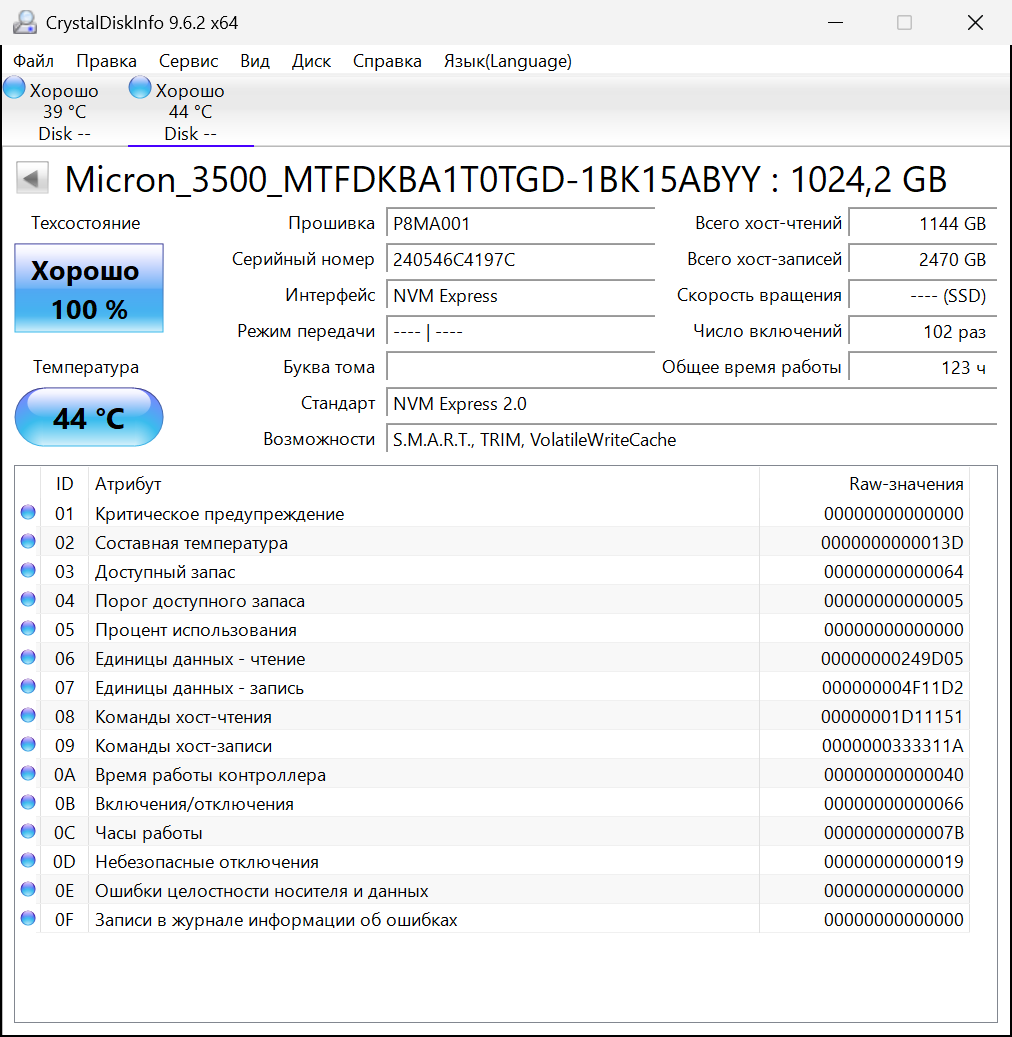Click status icon of Критическое предупреждение row
This screenshot has height=1037, width=1012.
point(28,512)
